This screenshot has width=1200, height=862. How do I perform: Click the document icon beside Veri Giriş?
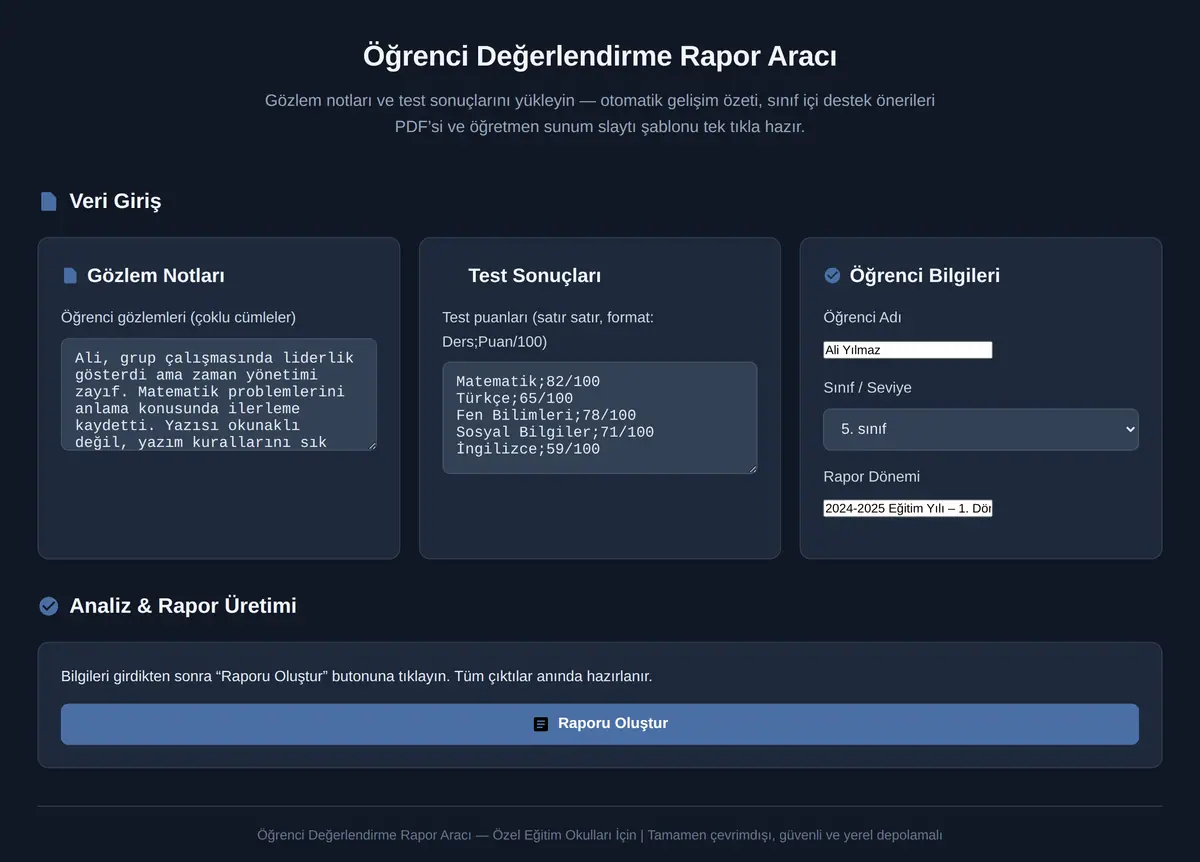(48, 201)
